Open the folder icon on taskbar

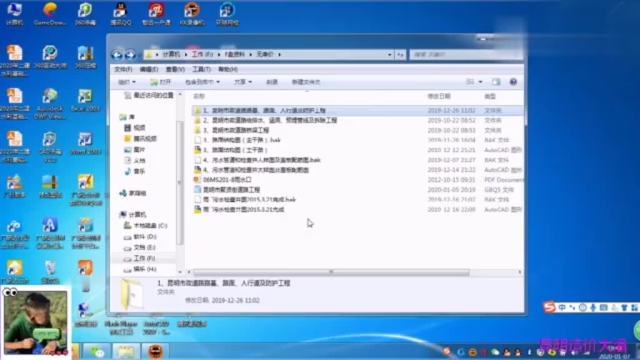click(x=126, y=351)
